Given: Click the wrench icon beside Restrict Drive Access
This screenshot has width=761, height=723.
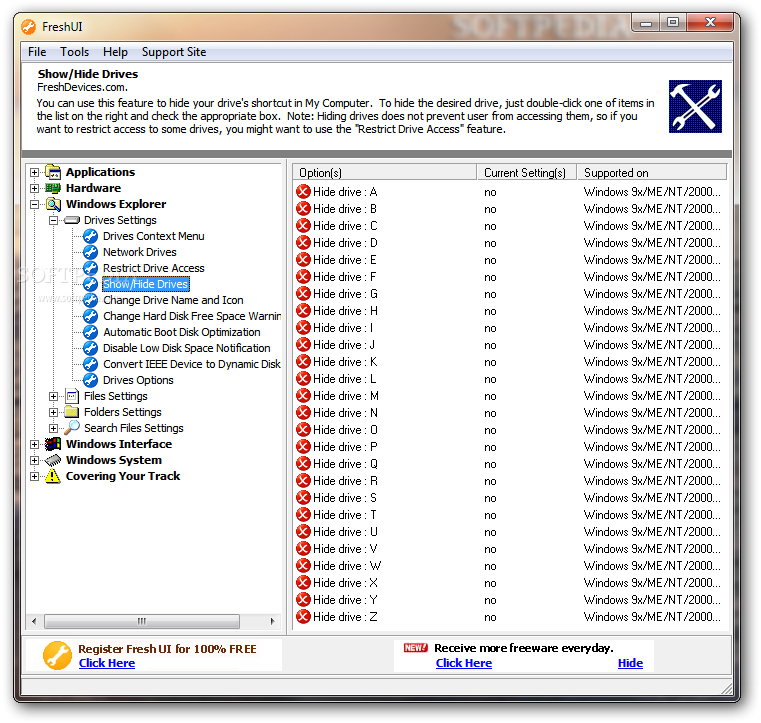Looking at the screenshot, I should (90, 268).
